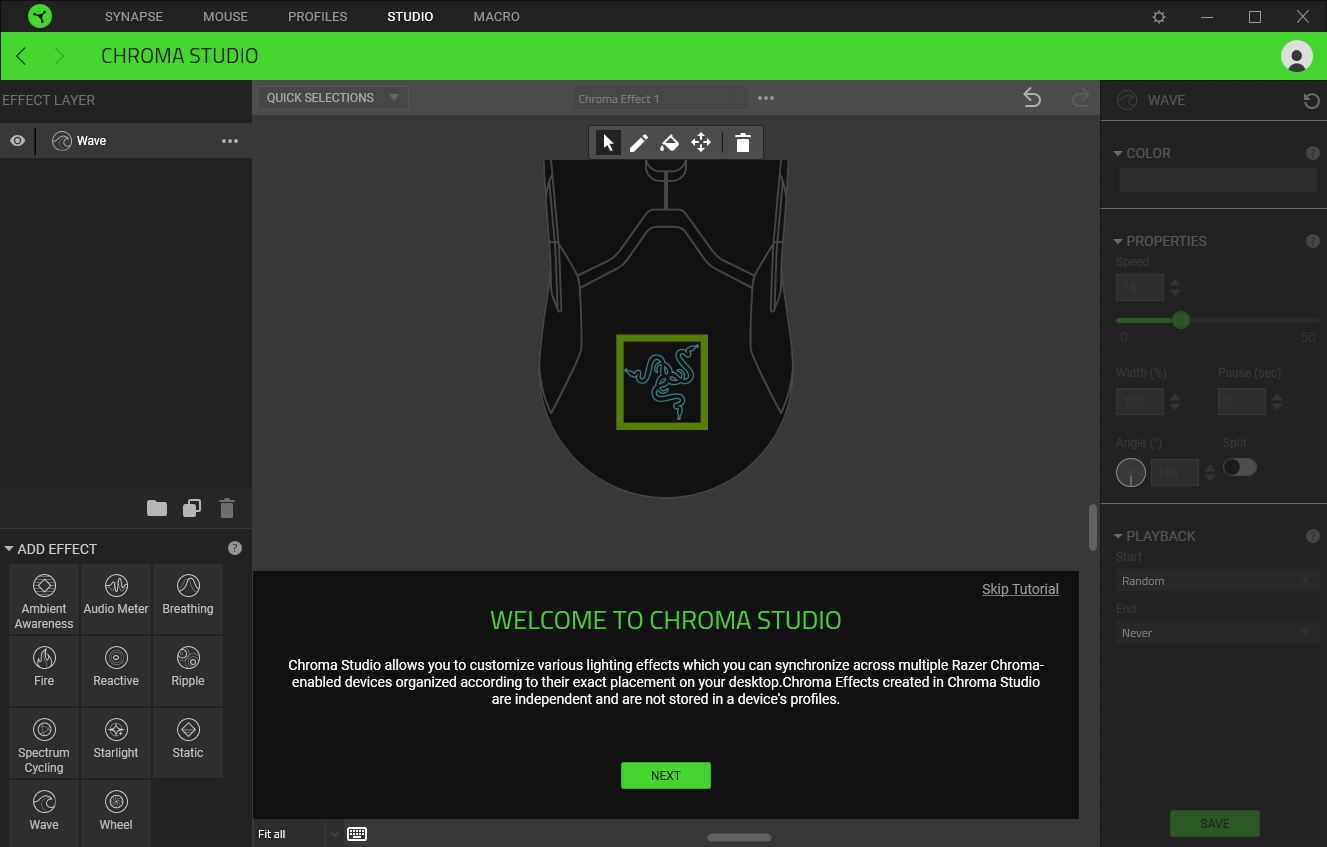Add the Fire effect
This screenshot has width=1327, height=847.
[44, 671]
